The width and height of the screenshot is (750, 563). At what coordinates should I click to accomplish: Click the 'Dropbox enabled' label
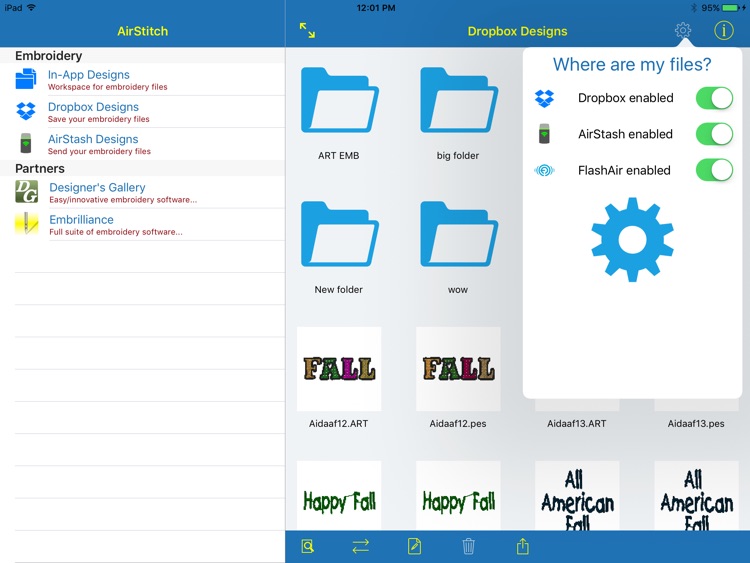click(626, 98)
